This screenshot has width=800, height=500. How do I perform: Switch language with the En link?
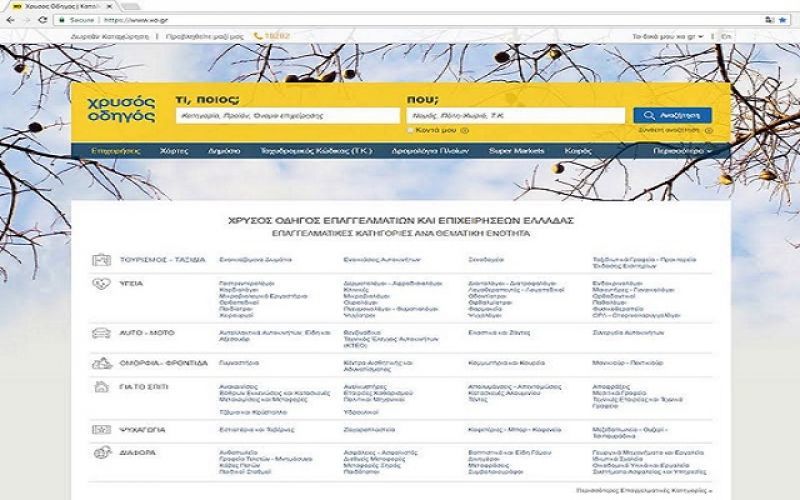click(x=726, y=37)
